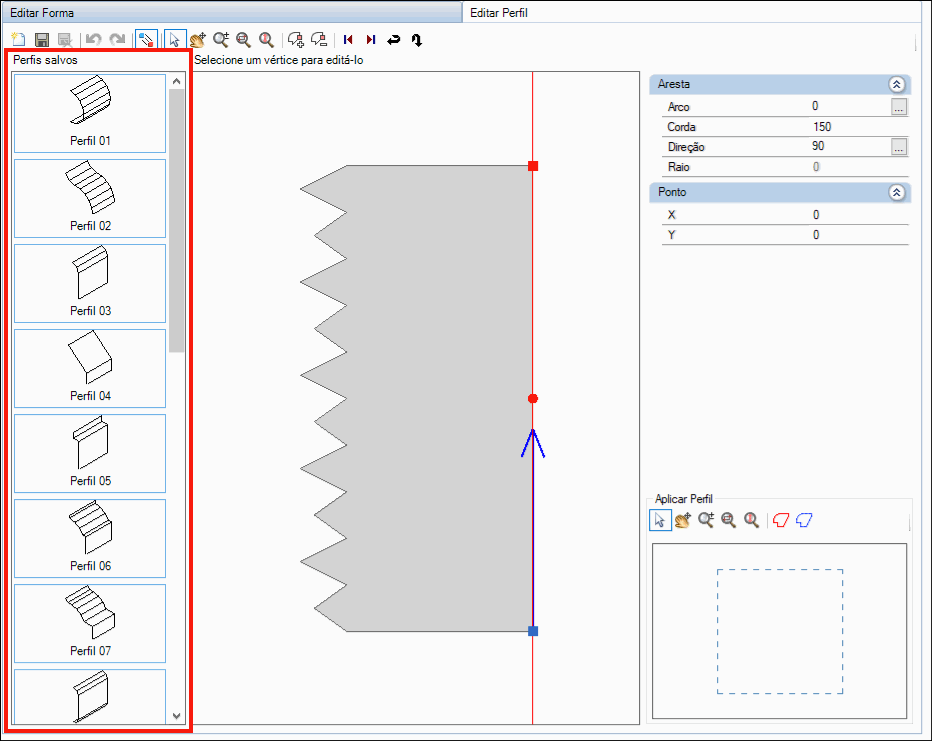Toggle the vertex edit mode toolbar button
Viewport: 932px width, 741px height.
click(146, 40)
